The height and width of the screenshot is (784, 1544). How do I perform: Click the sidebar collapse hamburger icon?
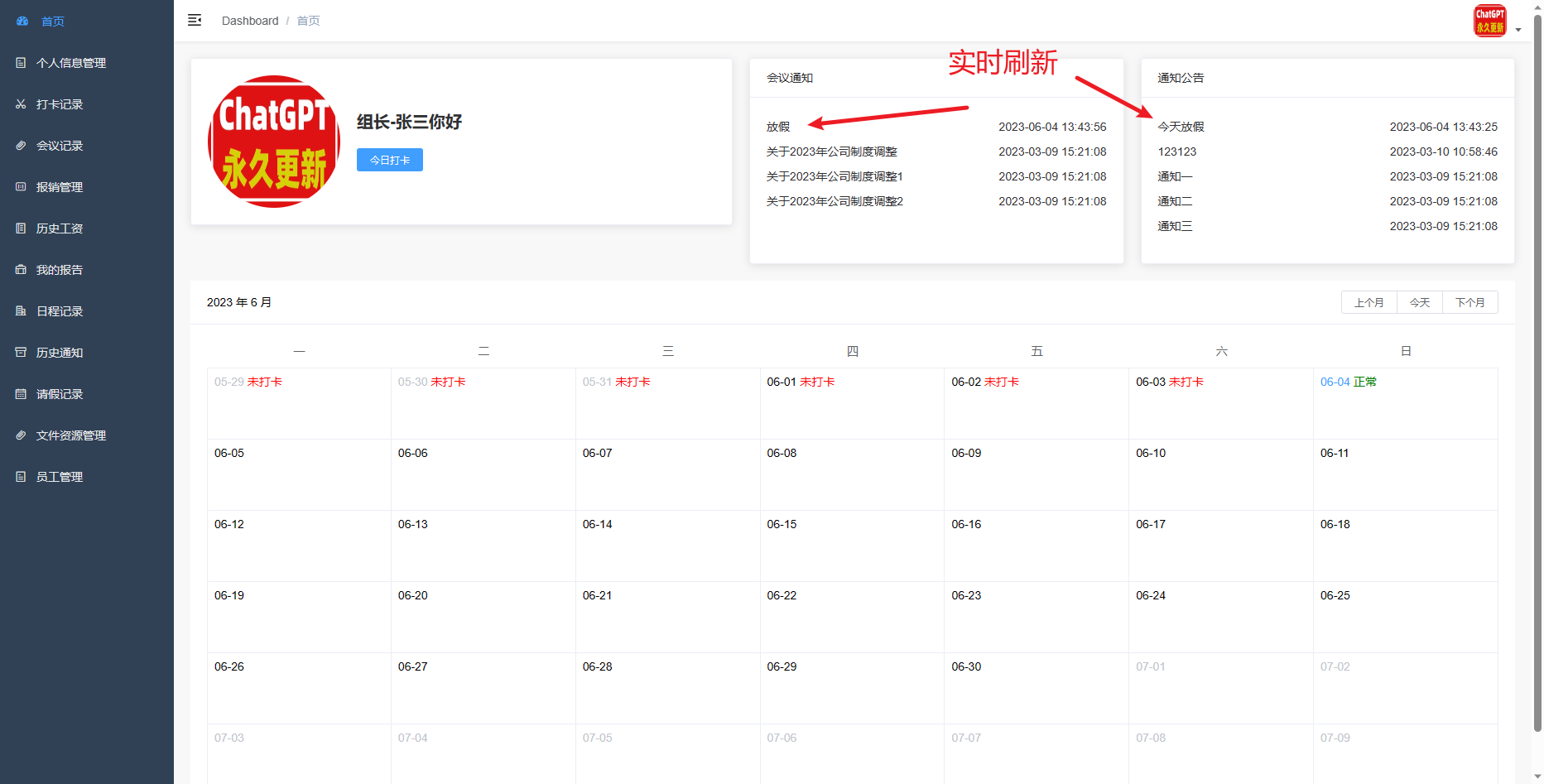[x=195, y=21]
